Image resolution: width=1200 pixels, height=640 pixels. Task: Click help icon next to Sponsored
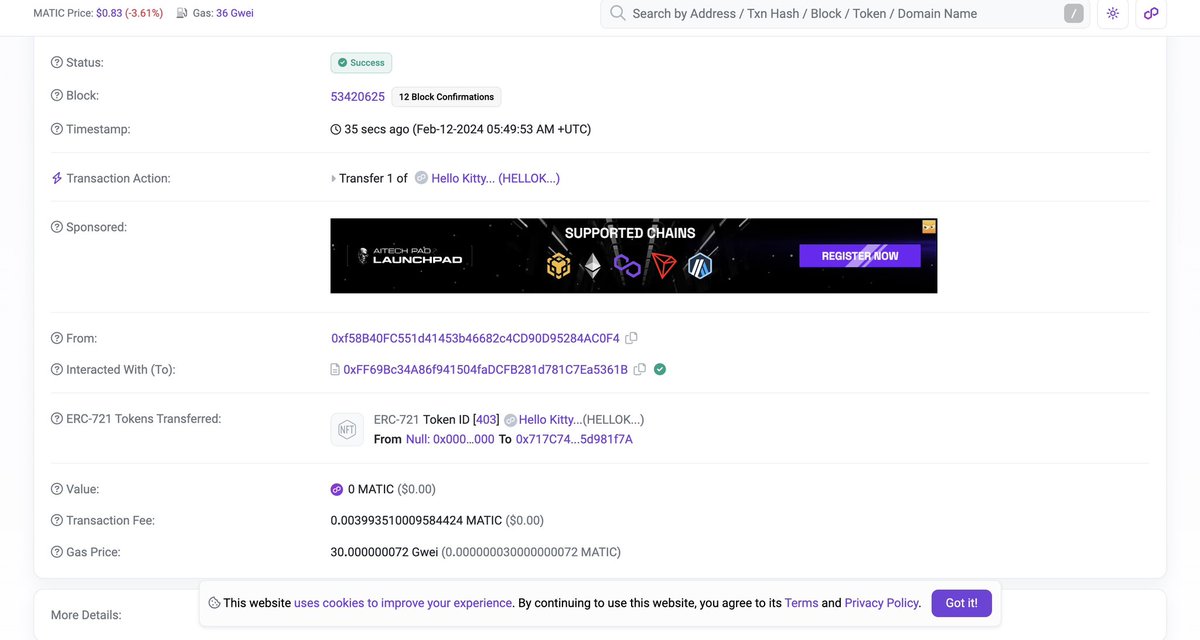coord(57,227)
